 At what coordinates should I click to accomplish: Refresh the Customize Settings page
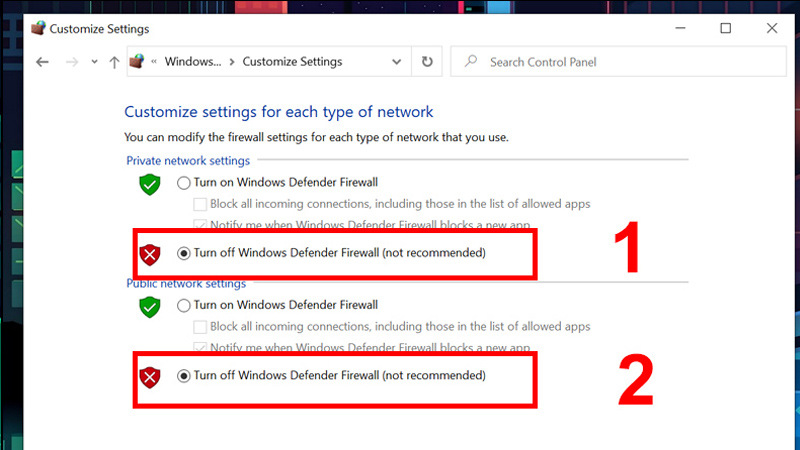point(427,62)
